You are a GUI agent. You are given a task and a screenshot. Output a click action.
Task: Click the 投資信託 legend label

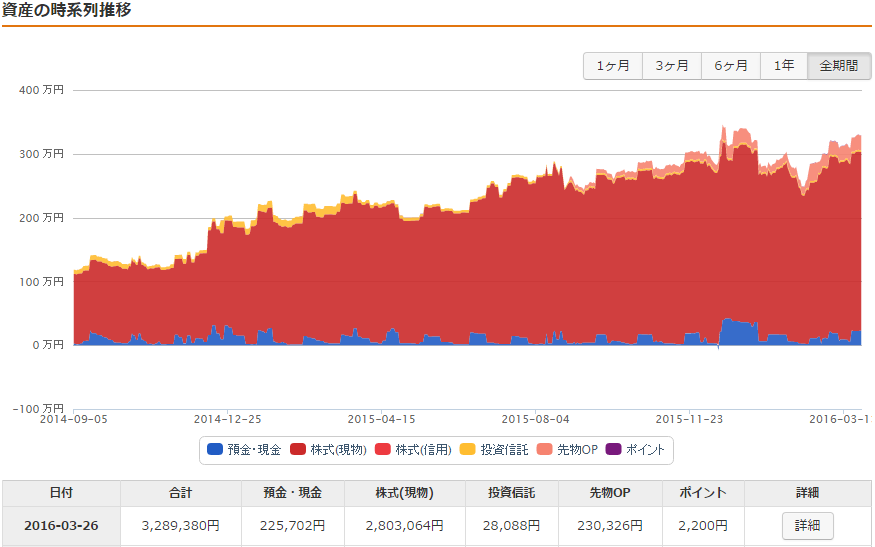(x=504, y=450)
